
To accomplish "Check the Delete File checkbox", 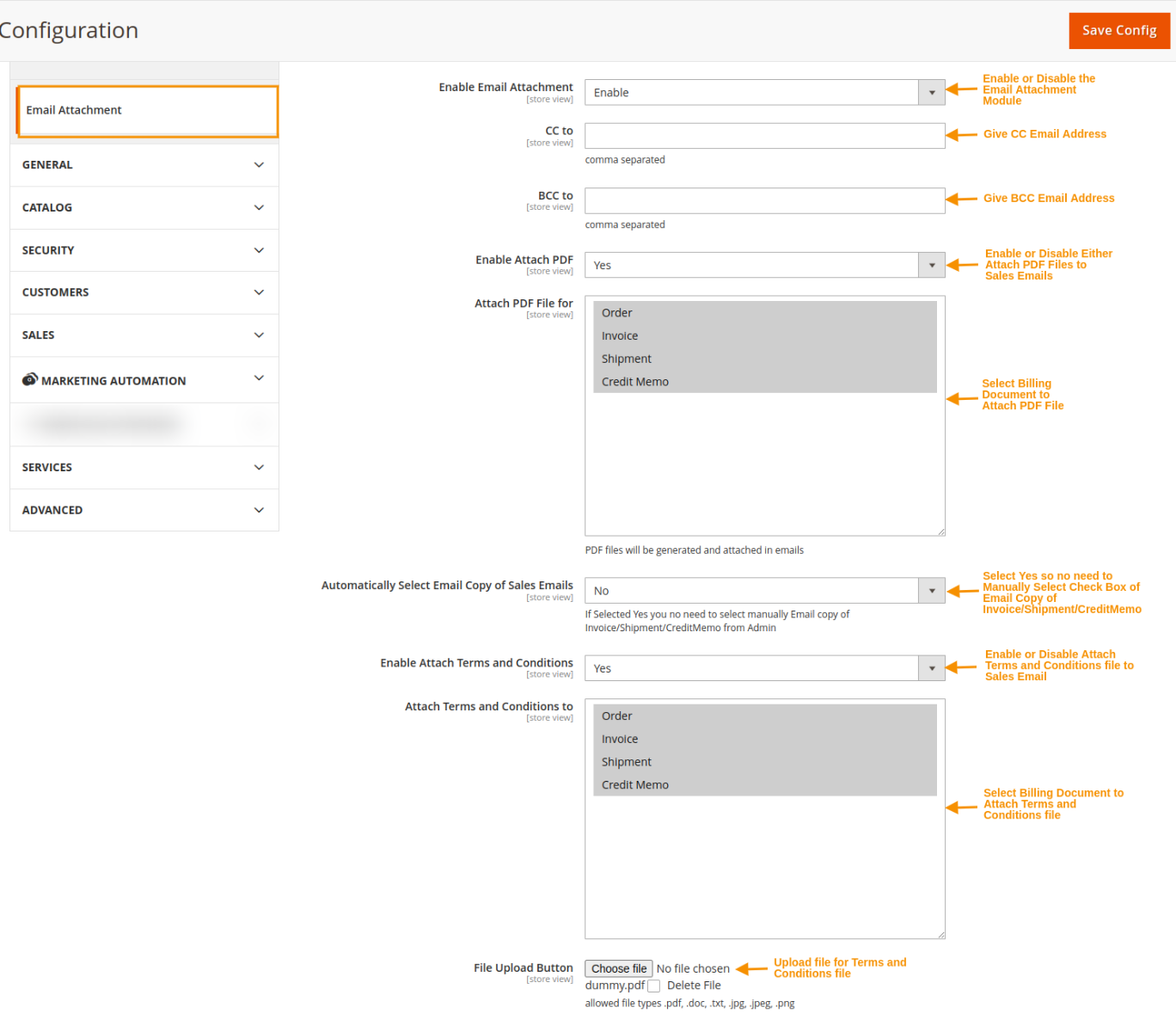I will click(x=653, y=985).
